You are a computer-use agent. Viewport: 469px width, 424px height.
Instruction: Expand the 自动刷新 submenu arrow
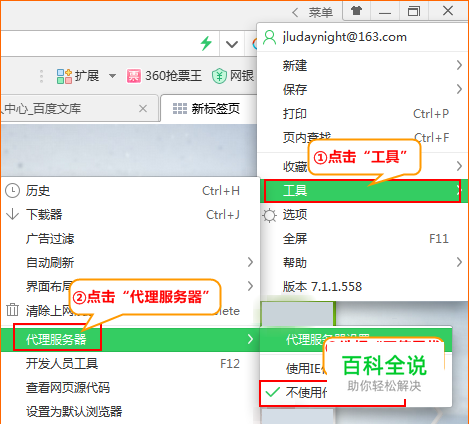click(250, 262)
